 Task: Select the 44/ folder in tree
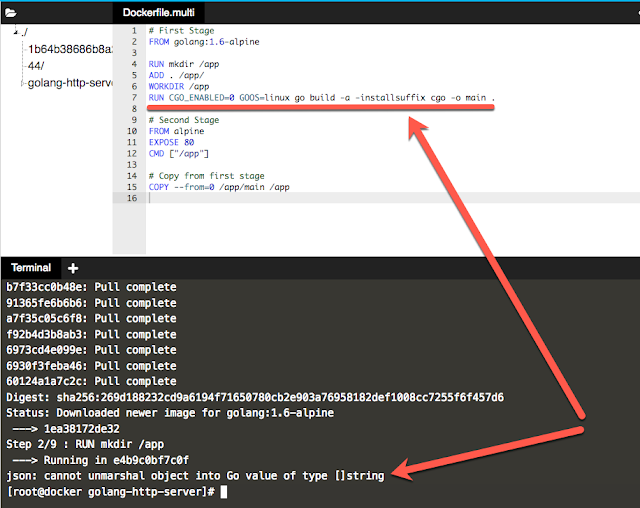[x=36, y=66]
